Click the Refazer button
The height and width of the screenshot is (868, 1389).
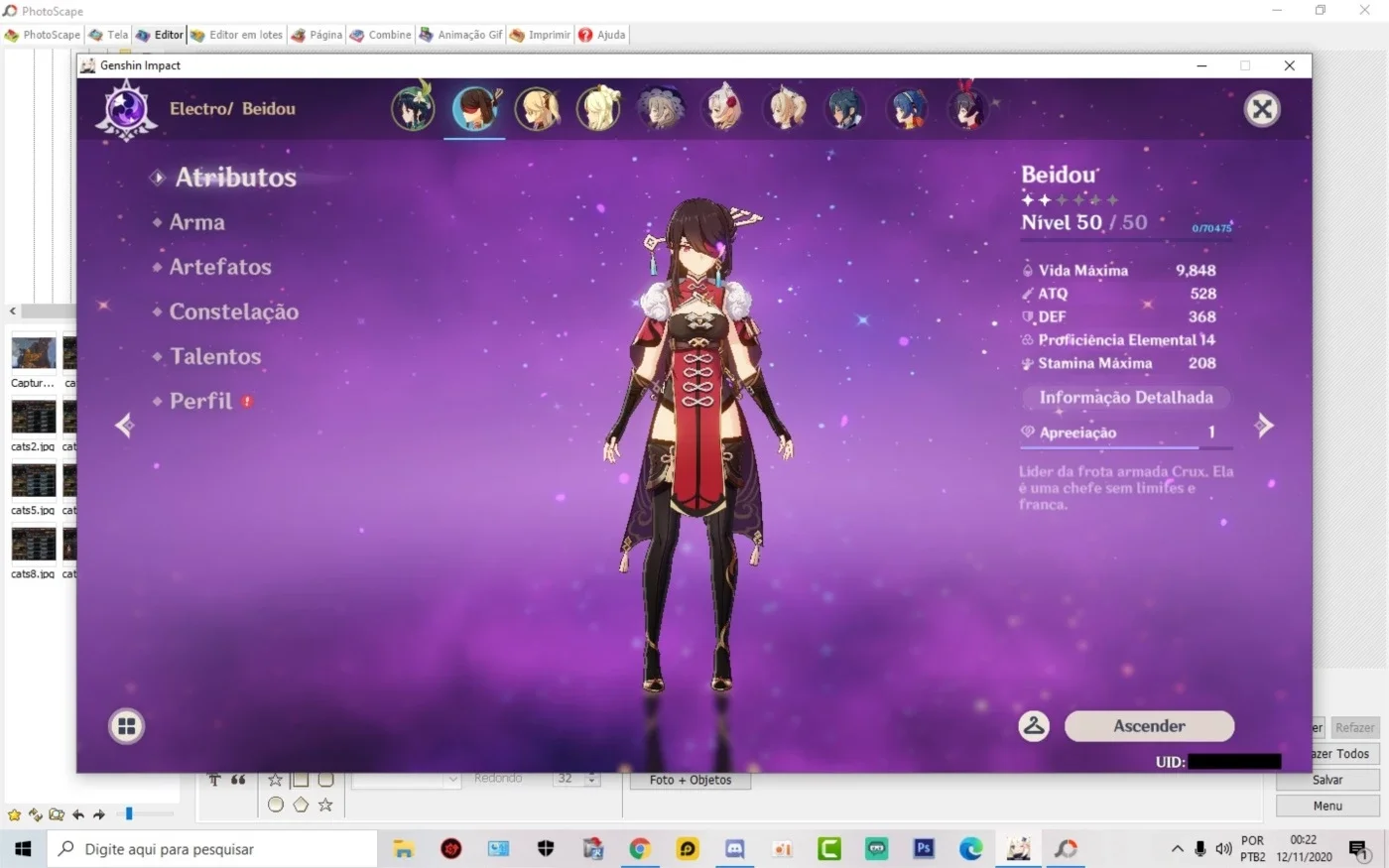1354,727
